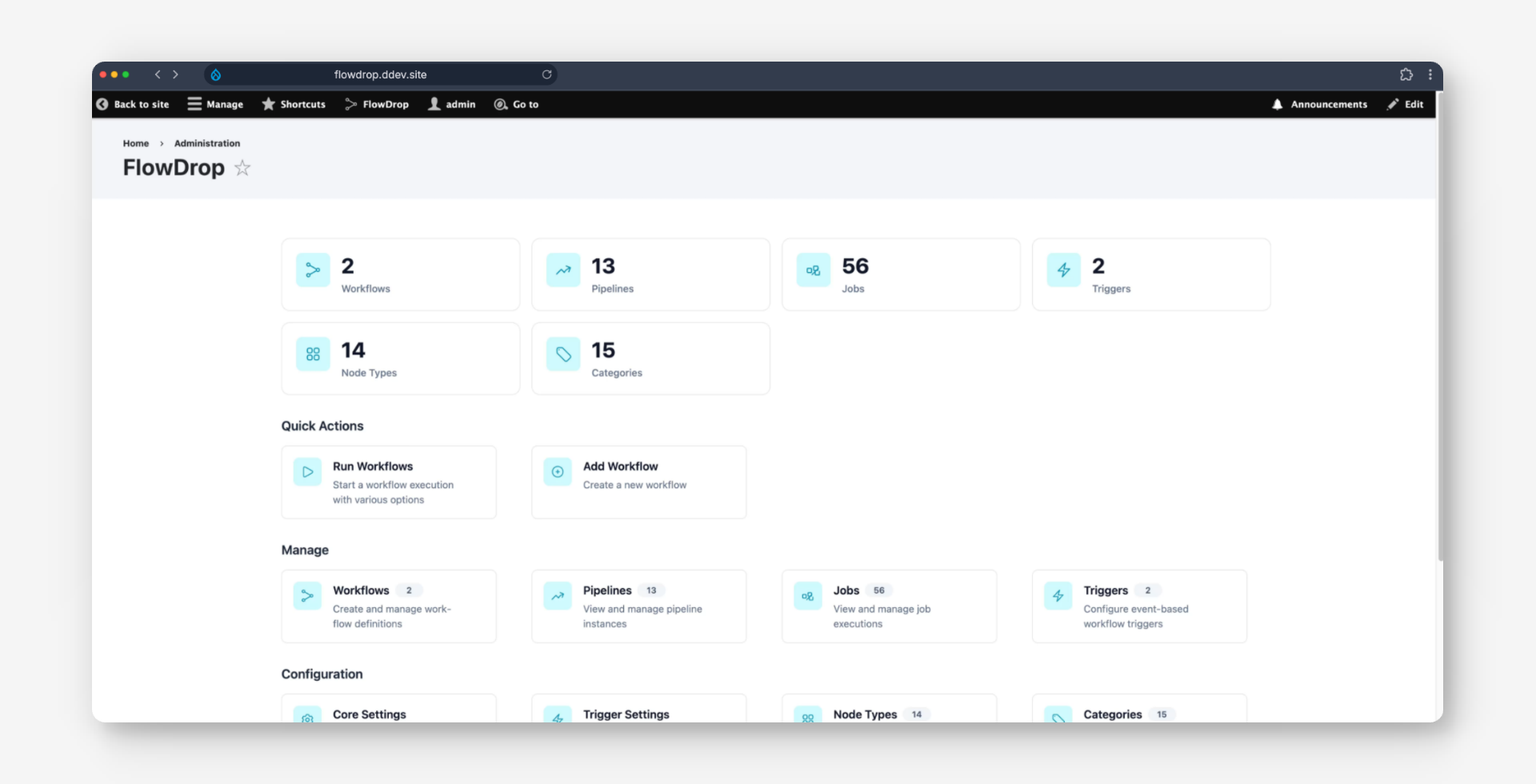
Task: Click the Administration breadcrumb link
Action: 207,143
